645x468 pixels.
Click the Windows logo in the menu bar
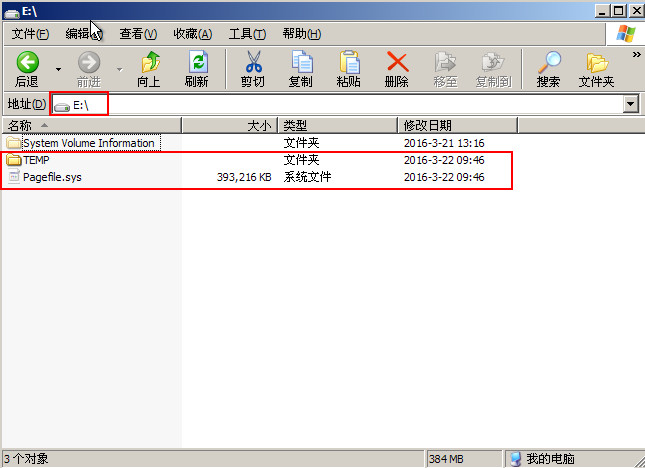click(626, 34)
